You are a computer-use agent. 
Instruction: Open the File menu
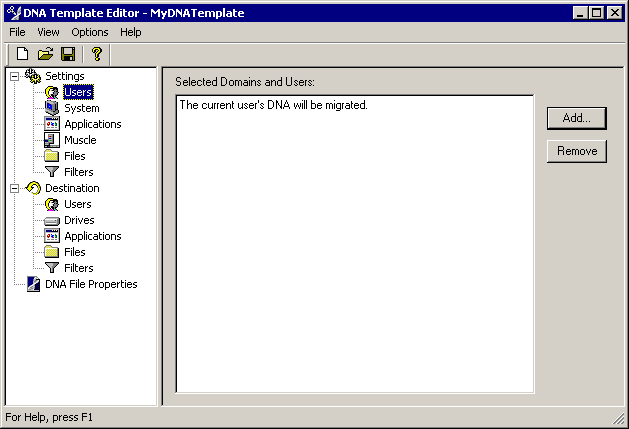[17, 32]
